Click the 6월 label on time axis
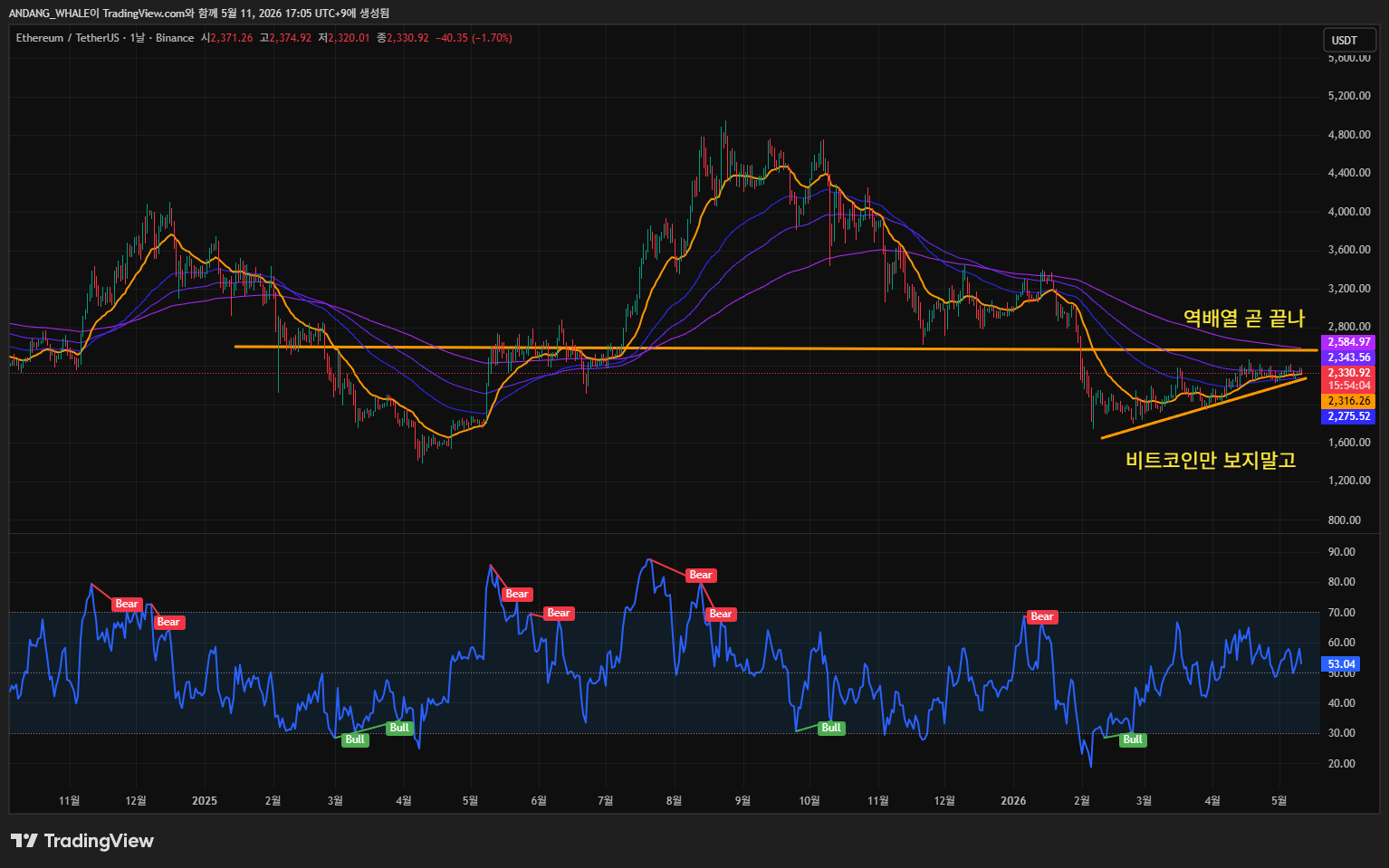This screenshot has height=868, width=1389. [539, 801]
